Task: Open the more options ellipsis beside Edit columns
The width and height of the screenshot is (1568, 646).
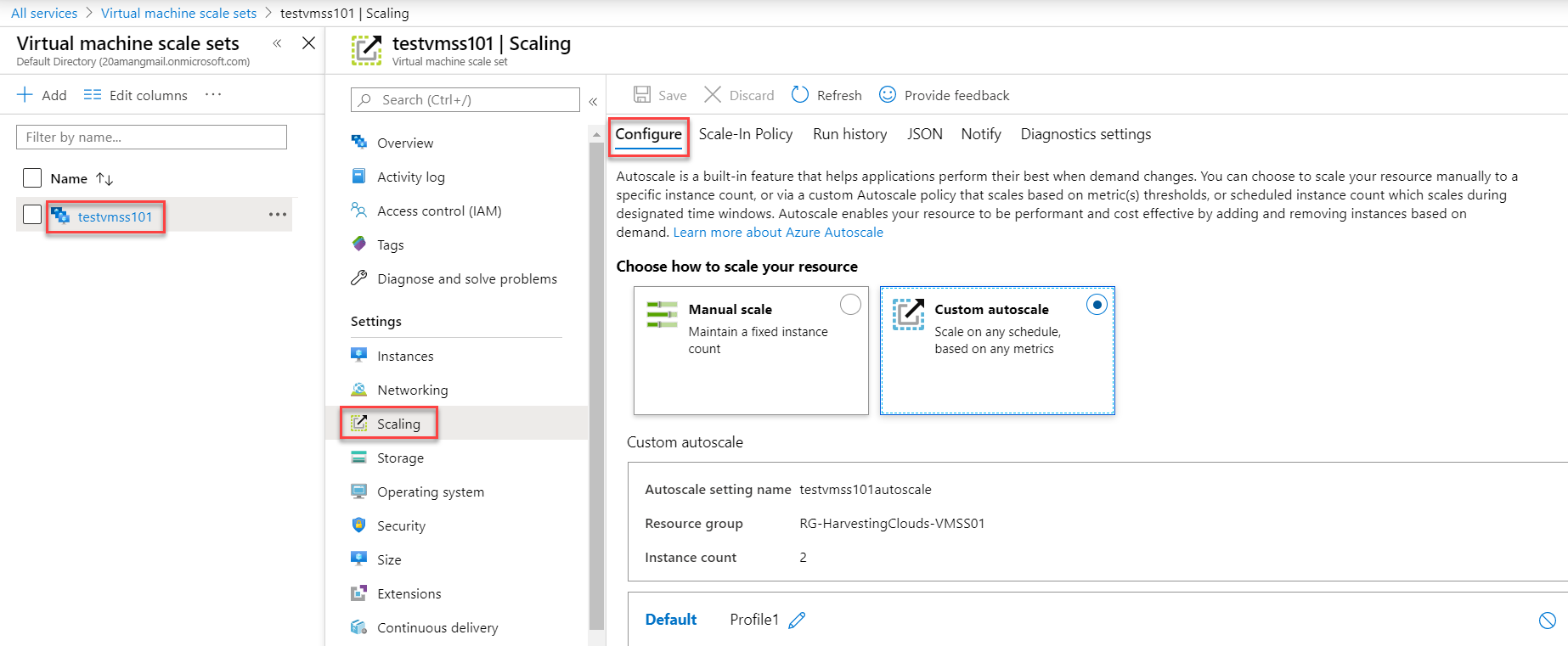Action: pos(213,94)
